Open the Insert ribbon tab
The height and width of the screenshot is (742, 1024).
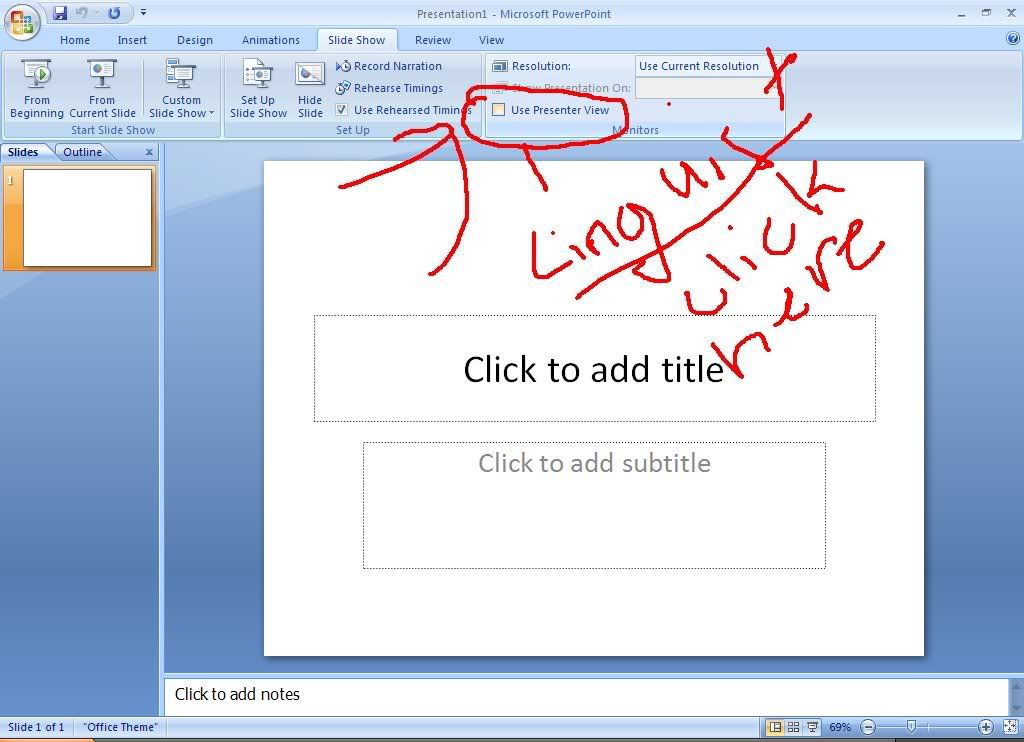[x=132, y=40]
